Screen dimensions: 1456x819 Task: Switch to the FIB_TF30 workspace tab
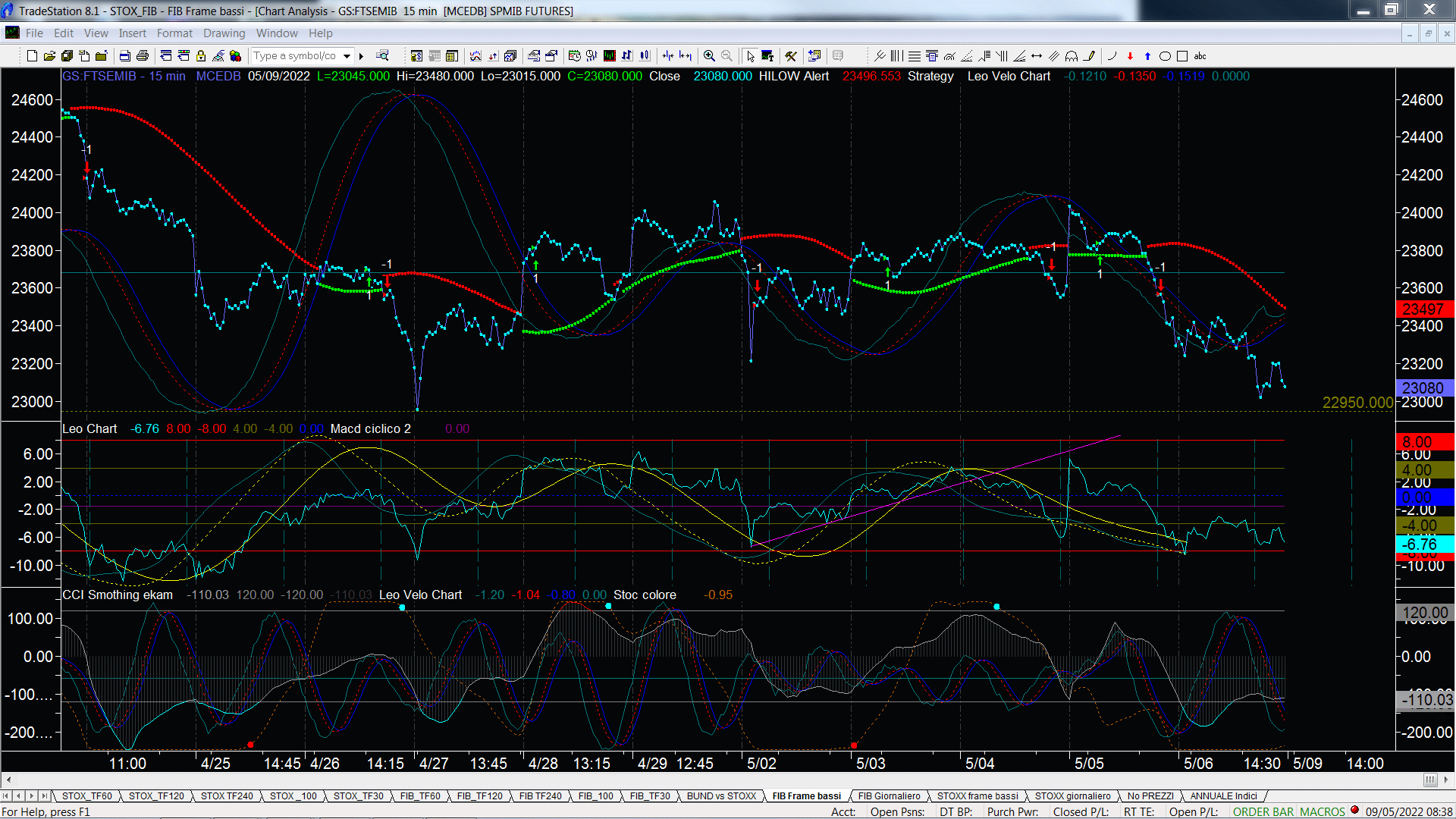(650, 795)
